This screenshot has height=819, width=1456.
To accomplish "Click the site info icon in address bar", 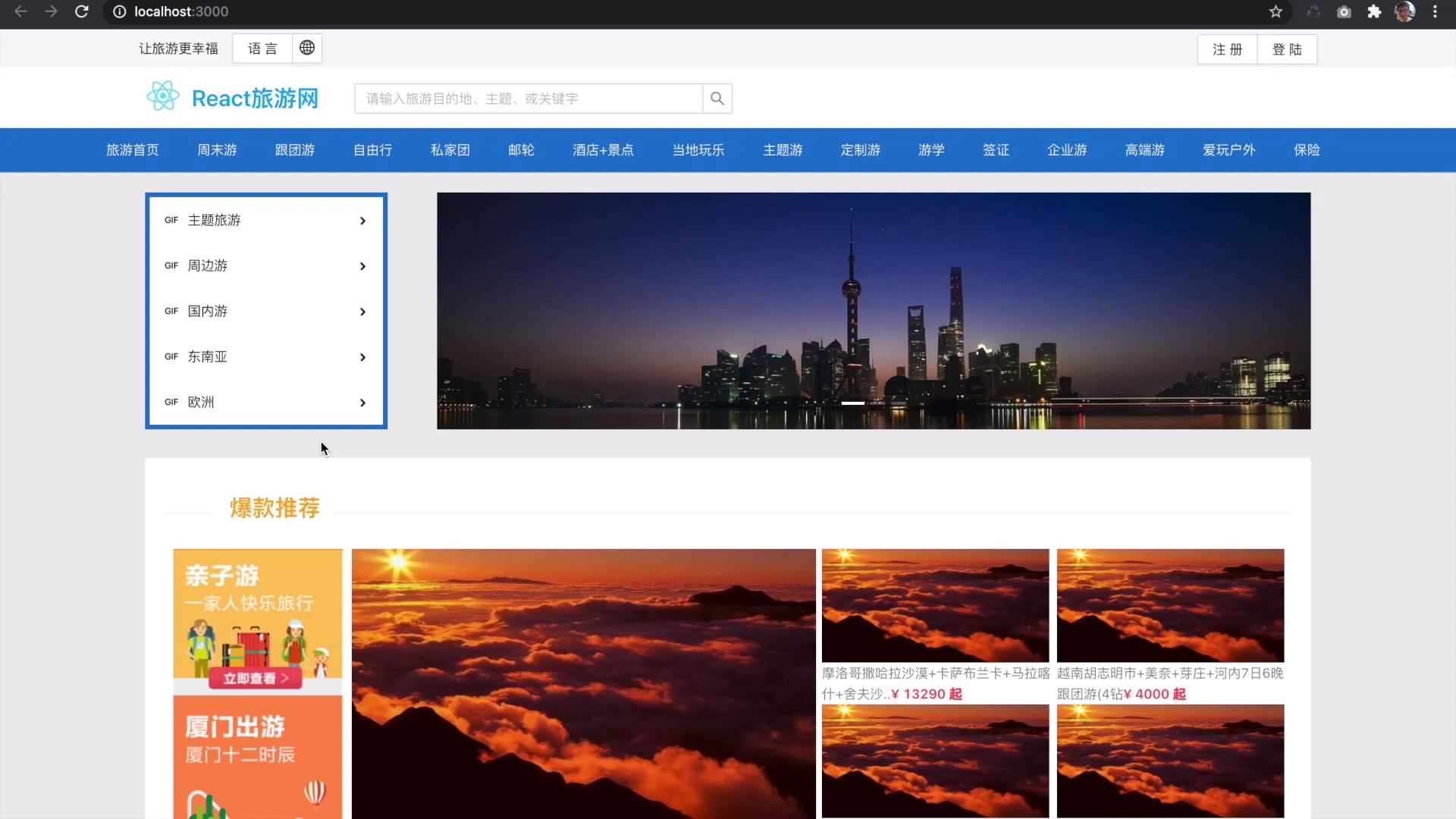I will [120, 11].
